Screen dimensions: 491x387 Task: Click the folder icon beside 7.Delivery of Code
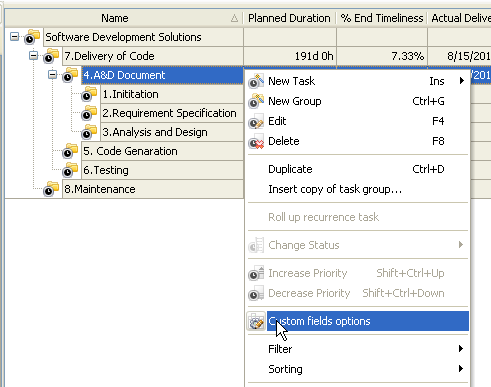pyautogui.click(x=51, y=56)
